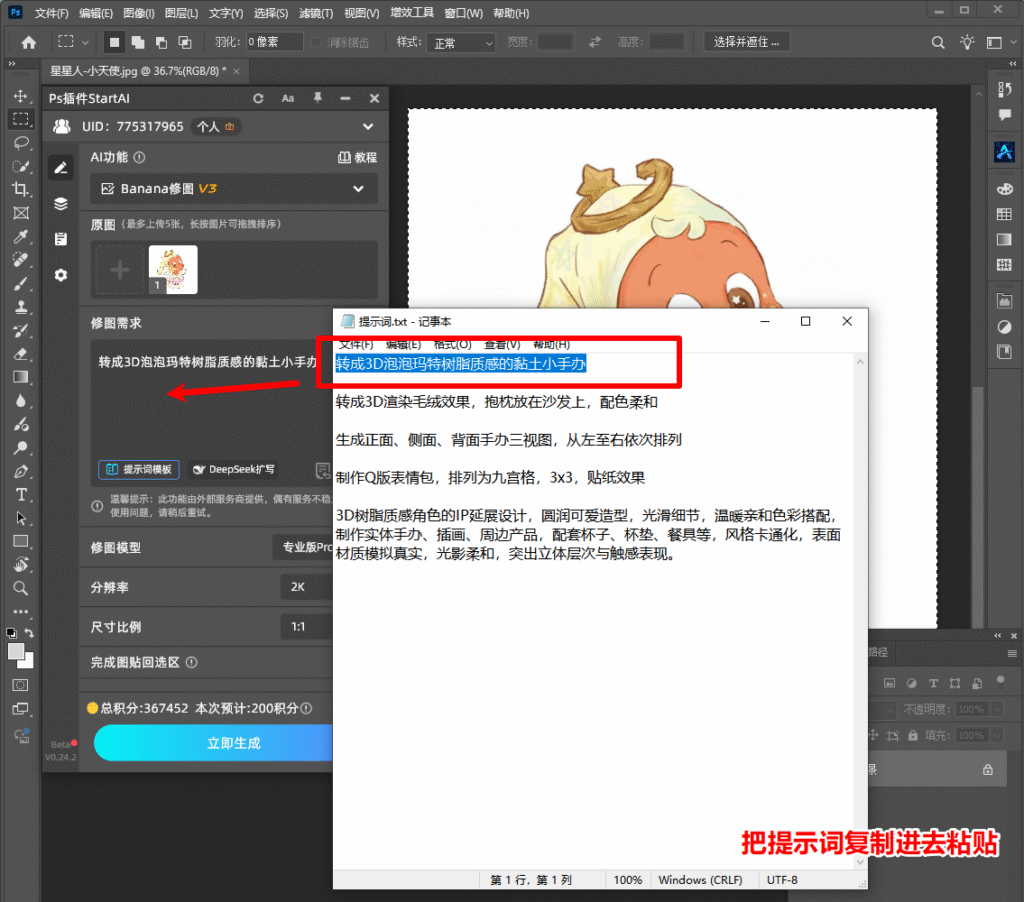Open the 增效工具 menu
This screenshot has height=902, width=1024.
pyautogui.click(x=412, y=12)
